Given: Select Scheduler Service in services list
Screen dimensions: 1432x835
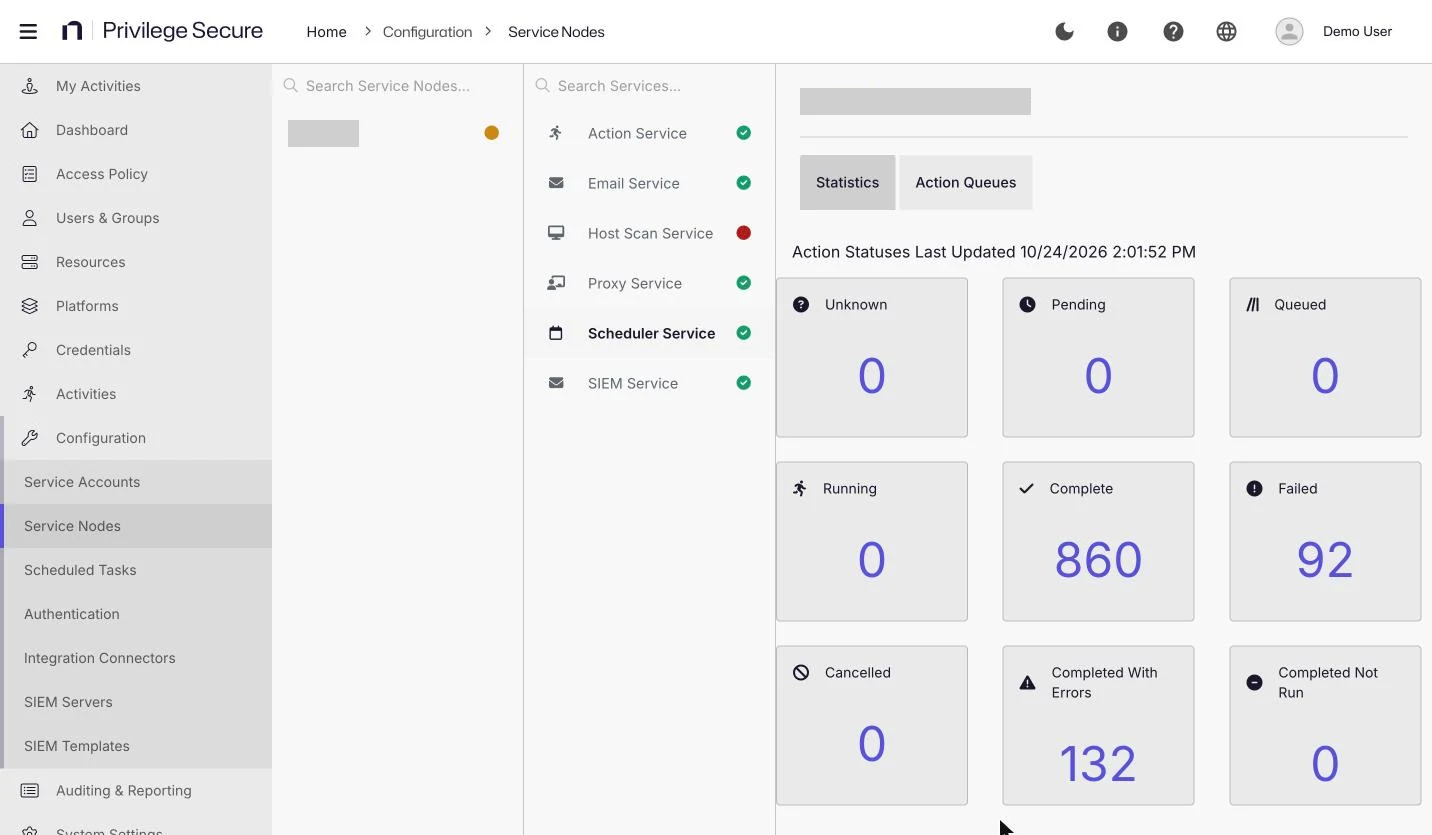Looking at the screenshot, I should (650, 333).
